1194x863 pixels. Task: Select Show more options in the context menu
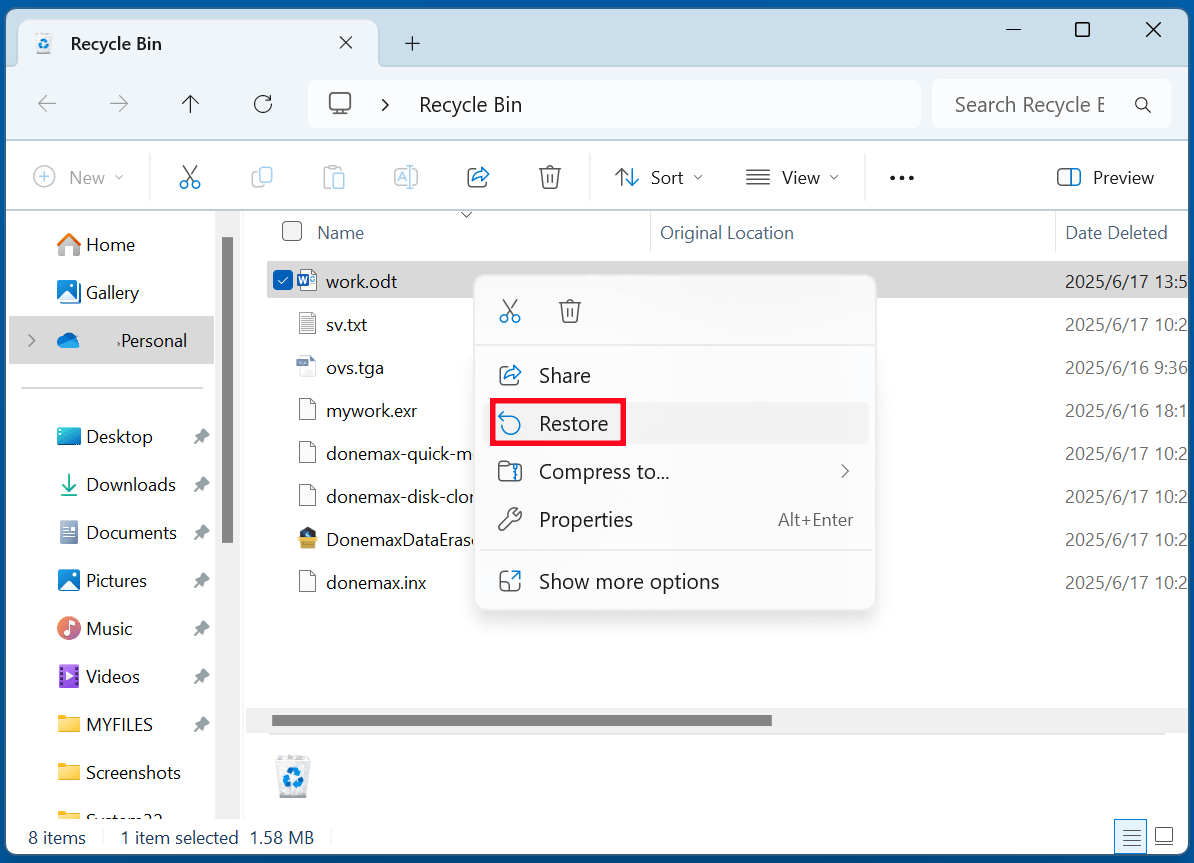pyautogui.click(x=630, y=581)
